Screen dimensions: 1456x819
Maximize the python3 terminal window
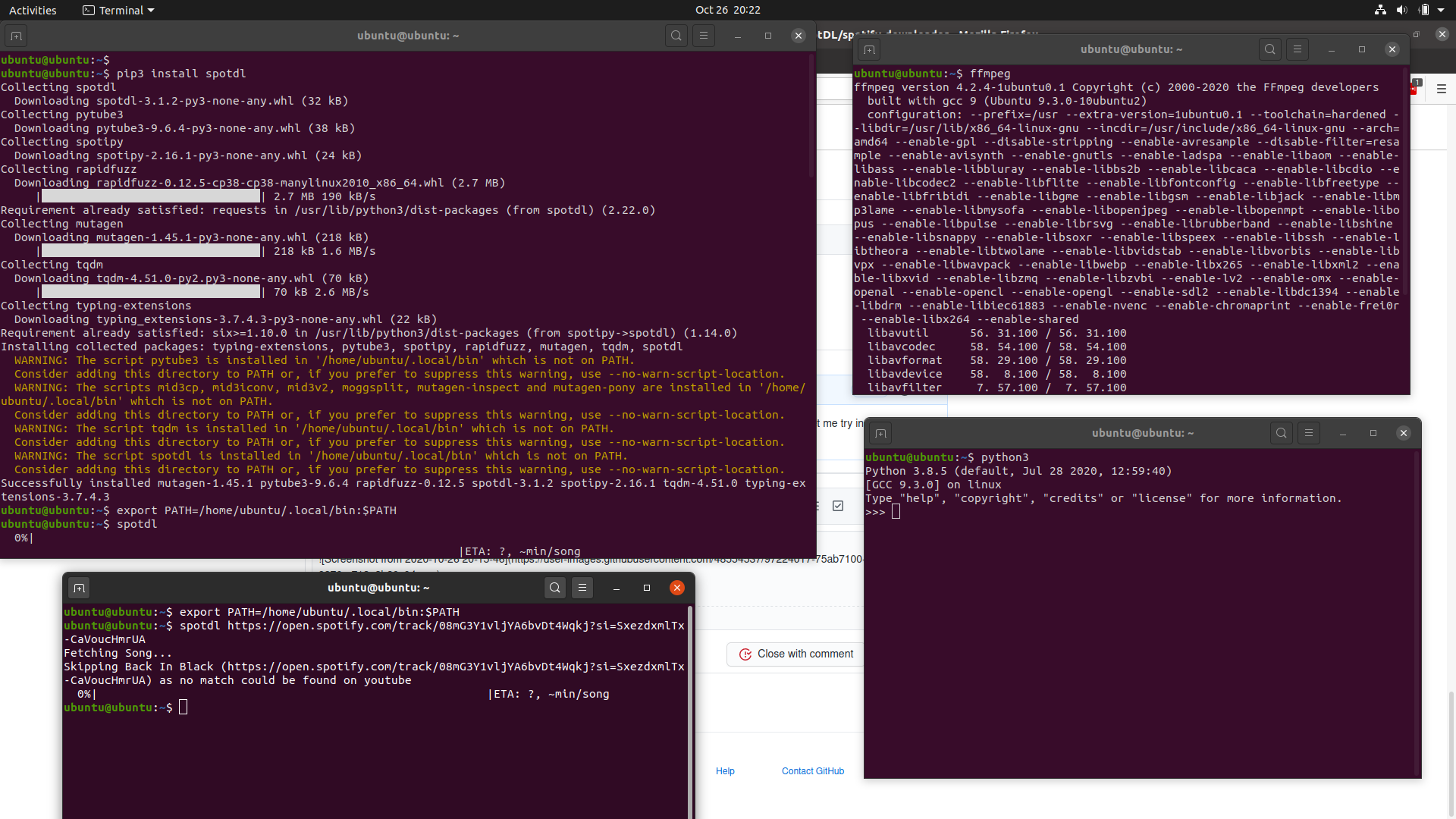(x=1373, y=433)
